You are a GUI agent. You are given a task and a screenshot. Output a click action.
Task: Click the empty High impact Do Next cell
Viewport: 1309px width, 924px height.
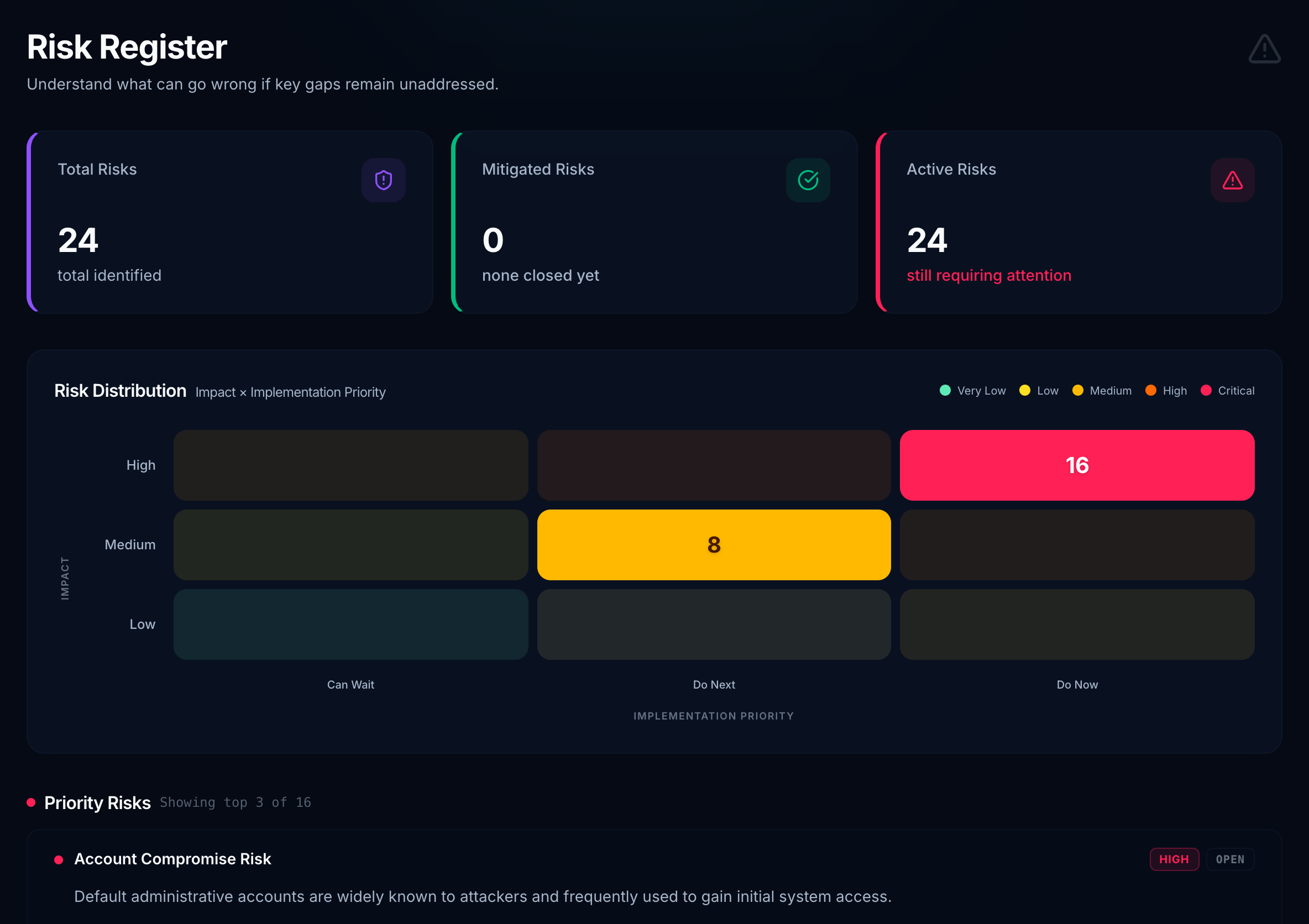pyautogui.click(x=714, y=465)
